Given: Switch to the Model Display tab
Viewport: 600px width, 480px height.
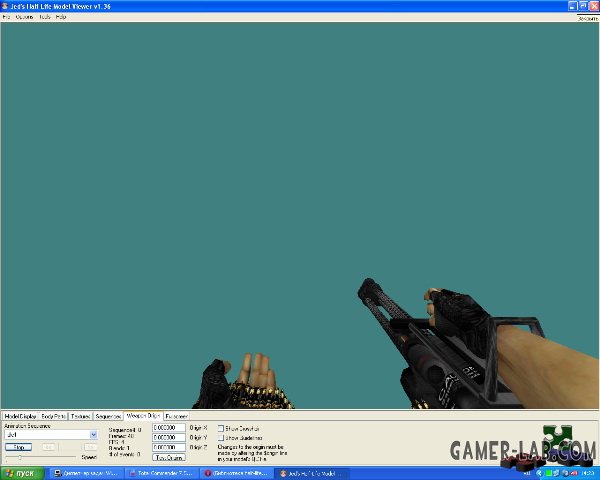Looking at the screenshot, I should click(x=20, y=416).
